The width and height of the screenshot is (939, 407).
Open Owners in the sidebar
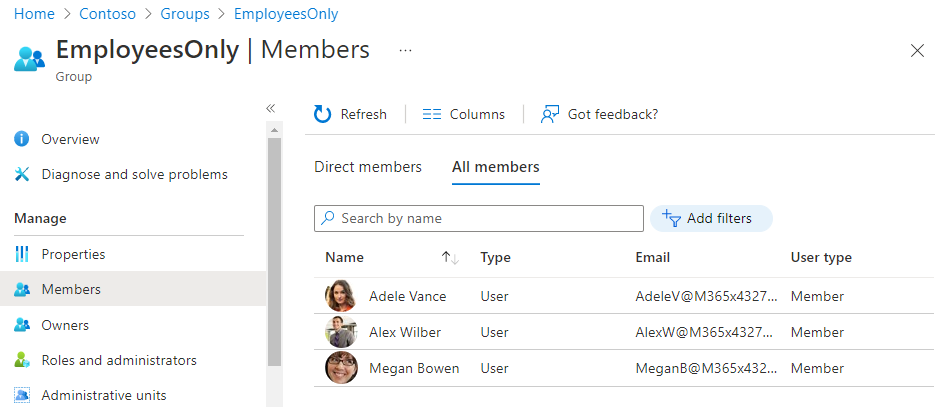point(65,325)
